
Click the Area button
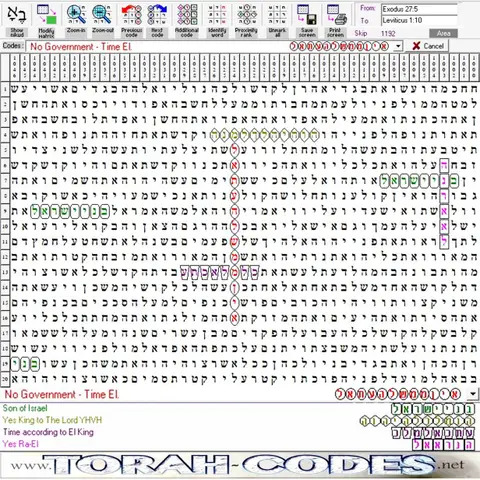[443, 33]
